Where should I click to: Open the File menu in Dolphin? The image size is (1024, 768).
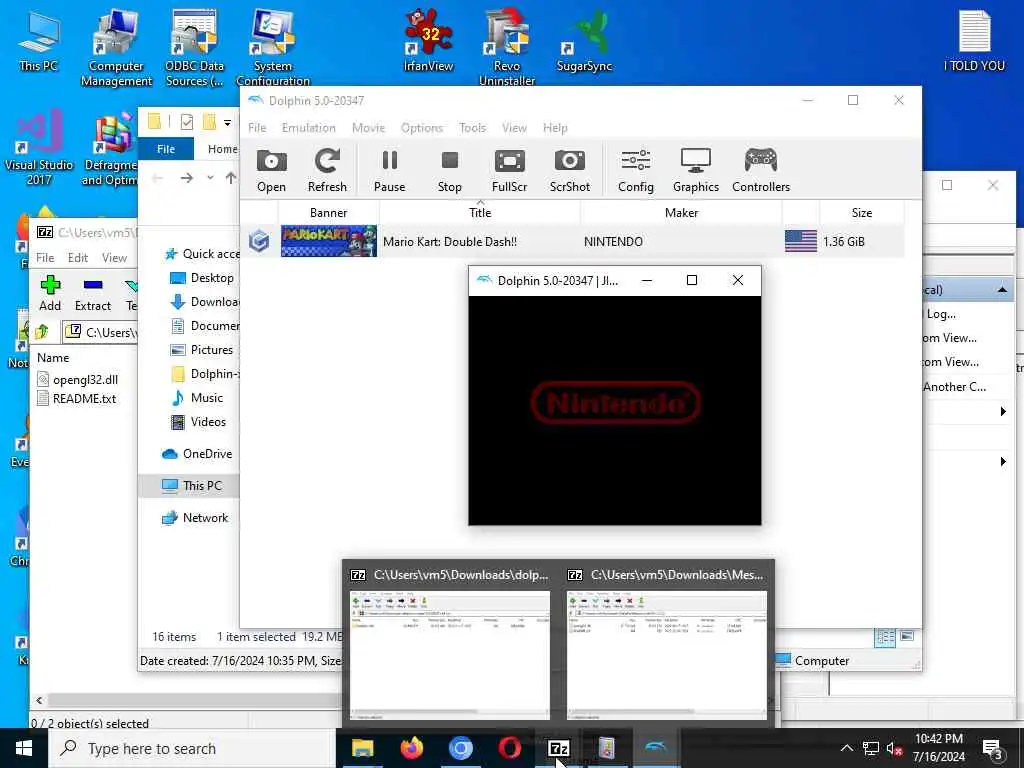point(257,128)
